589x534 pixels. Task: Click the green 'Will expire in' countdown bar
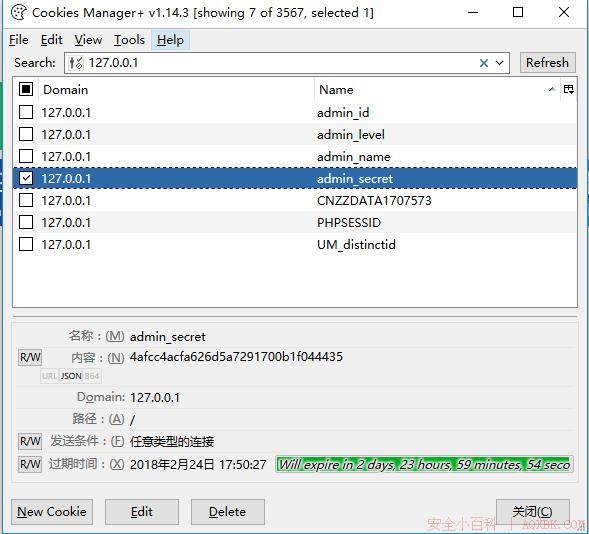point(424,465)
